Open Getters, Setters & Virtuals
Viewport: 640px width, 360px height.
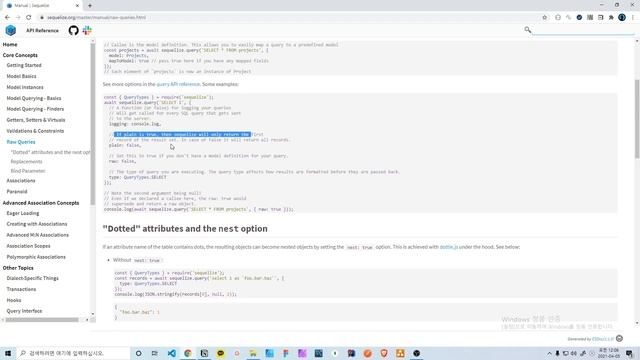click(x=36, y=120)
